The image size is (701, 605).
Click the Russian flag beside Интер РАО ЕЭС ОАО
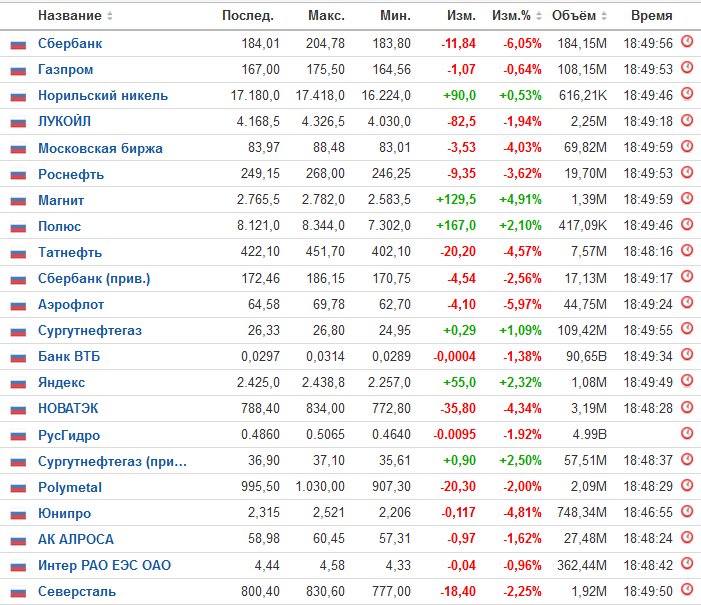[x=18, y=566]
